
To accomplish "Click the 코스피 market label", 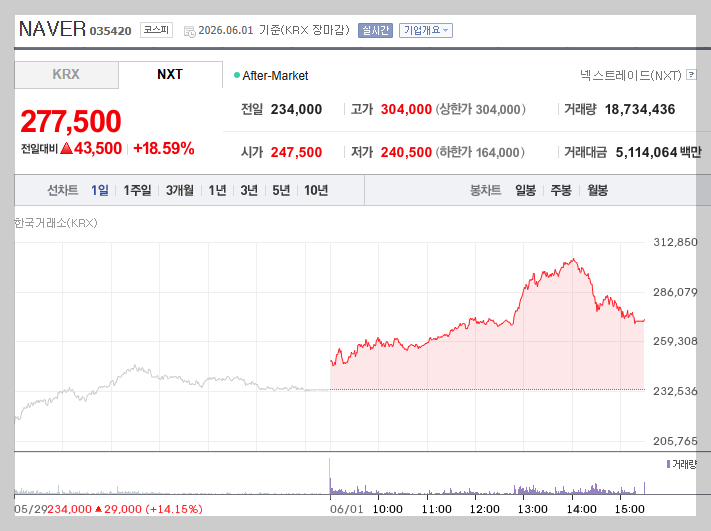I will (x=156, y=30).
